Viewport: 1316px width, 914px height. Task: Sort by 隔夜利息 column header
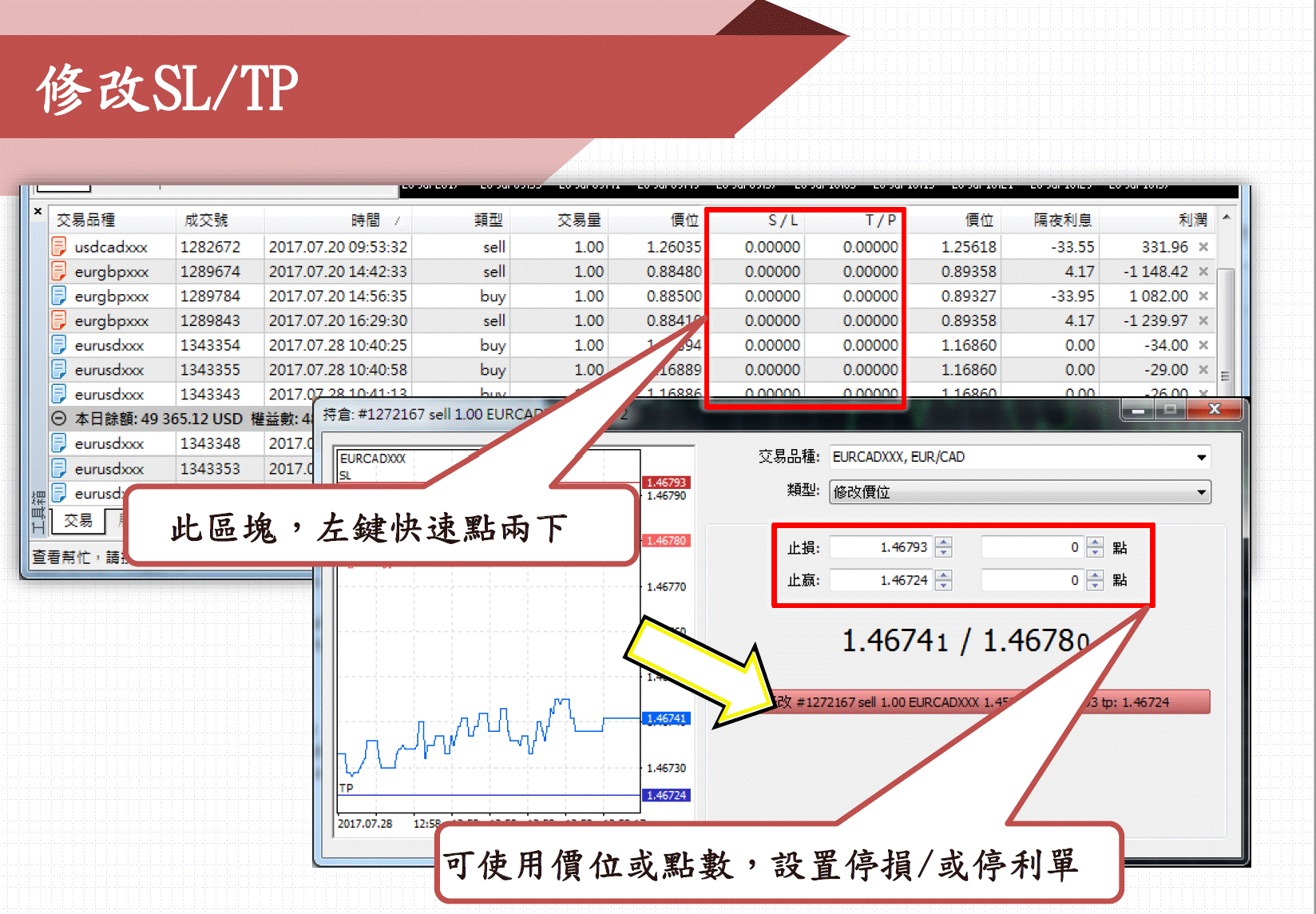click(1050, 220)
